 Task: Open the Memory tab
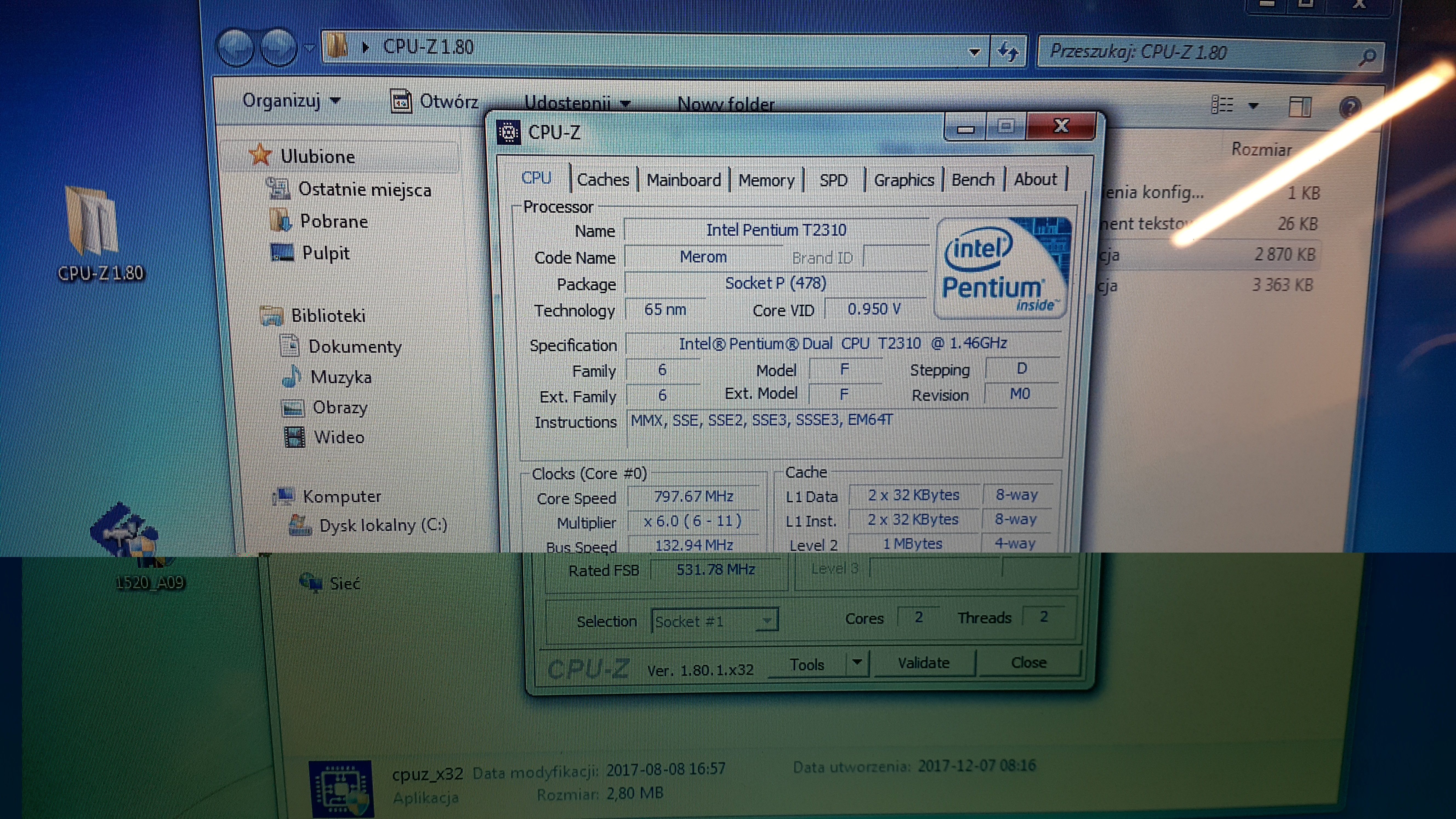click(x=766, y=180)
